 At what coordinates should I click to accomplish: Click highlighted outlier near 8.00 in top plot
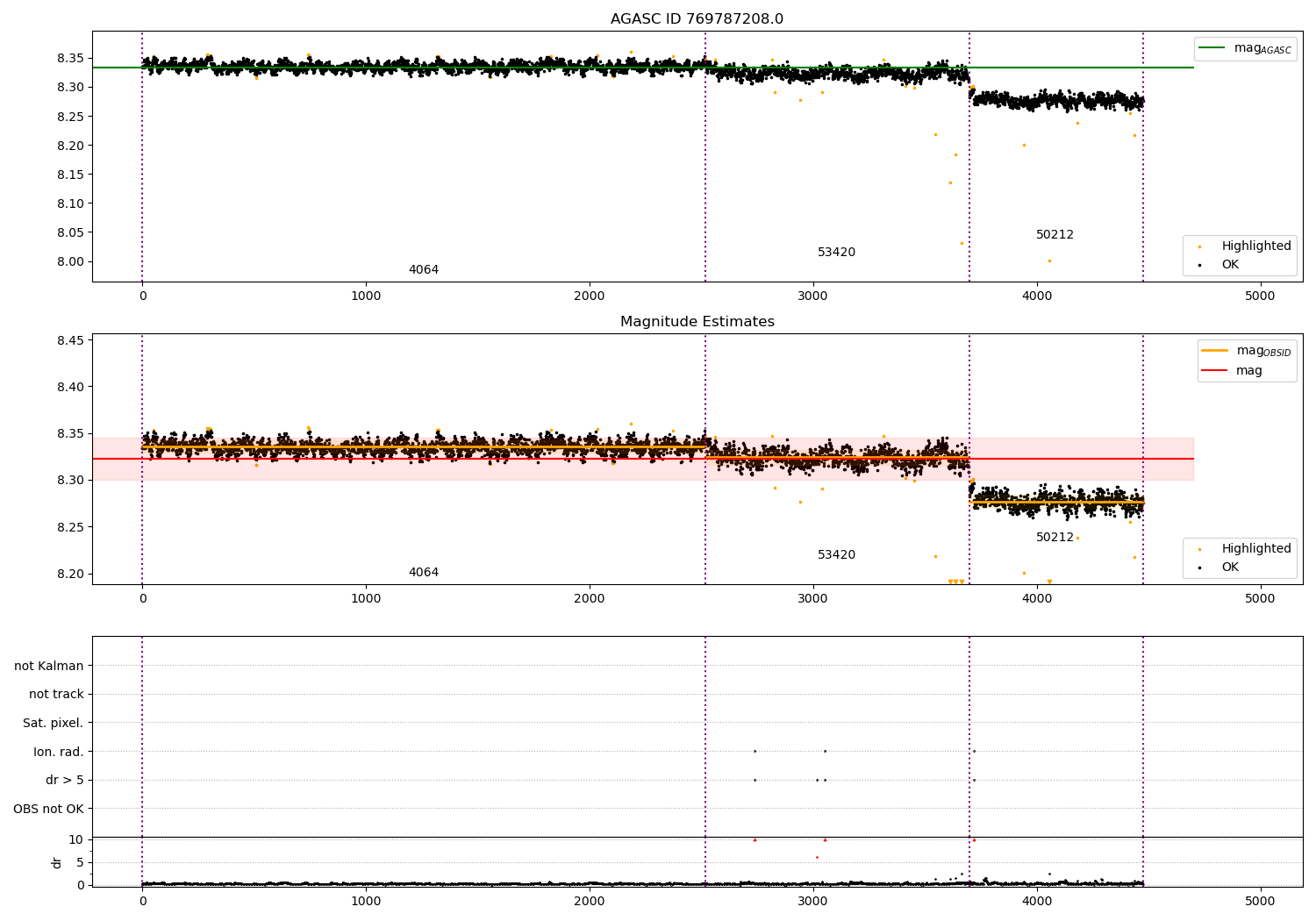1049,261
